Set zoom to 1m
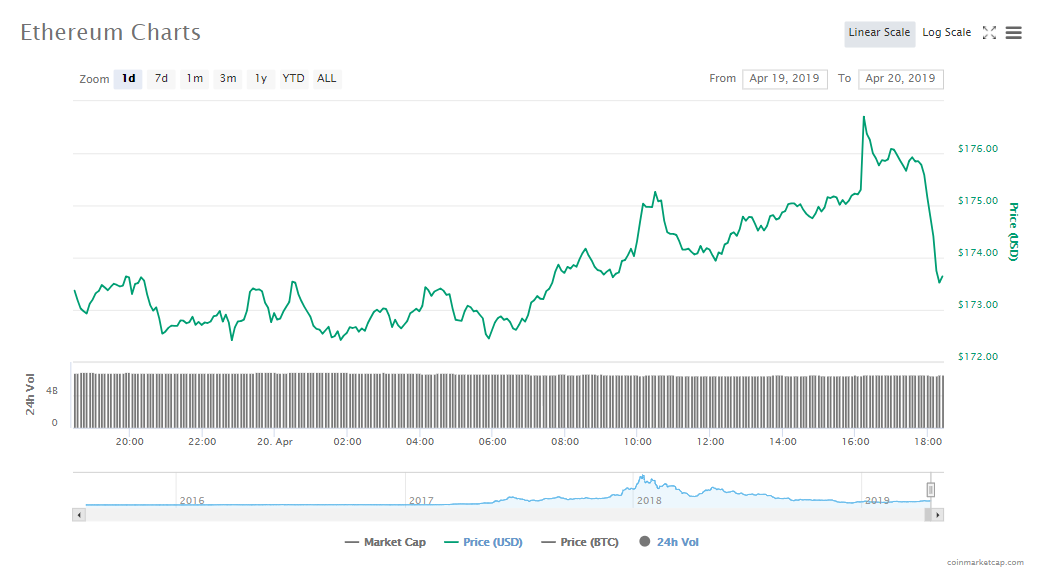The image size is (1040, 582). pos(194,79)
